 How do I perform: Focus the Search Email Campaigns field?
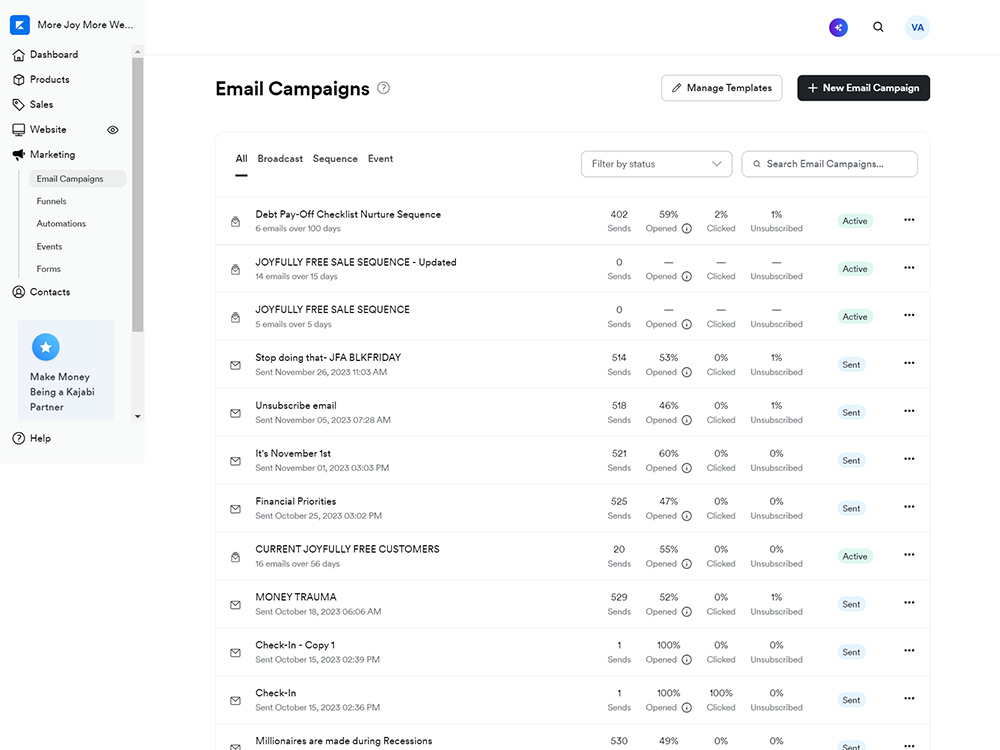tap(829, 164)
